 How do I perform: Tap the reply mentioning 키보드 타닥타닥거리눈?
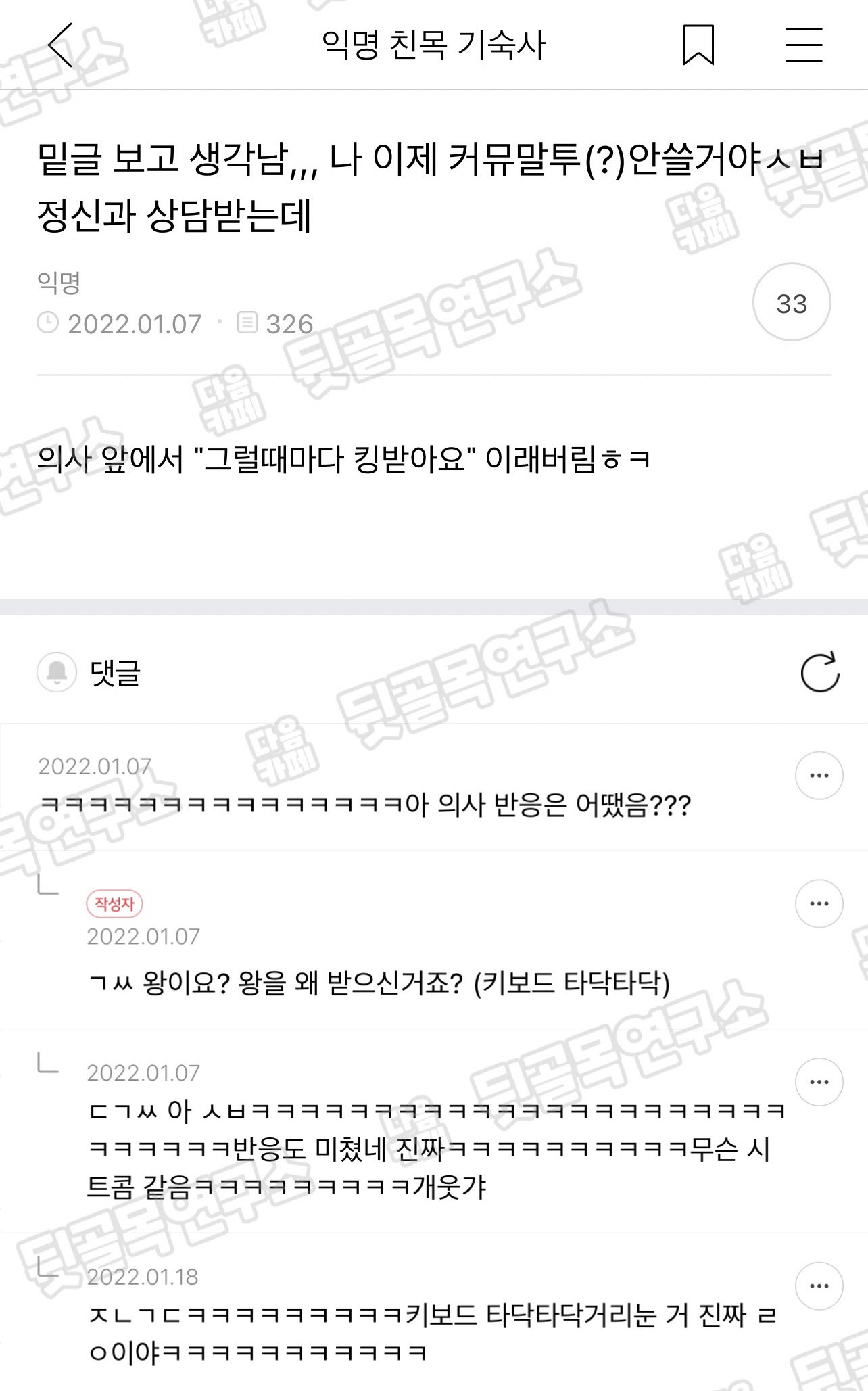[x=433, y=1334]
